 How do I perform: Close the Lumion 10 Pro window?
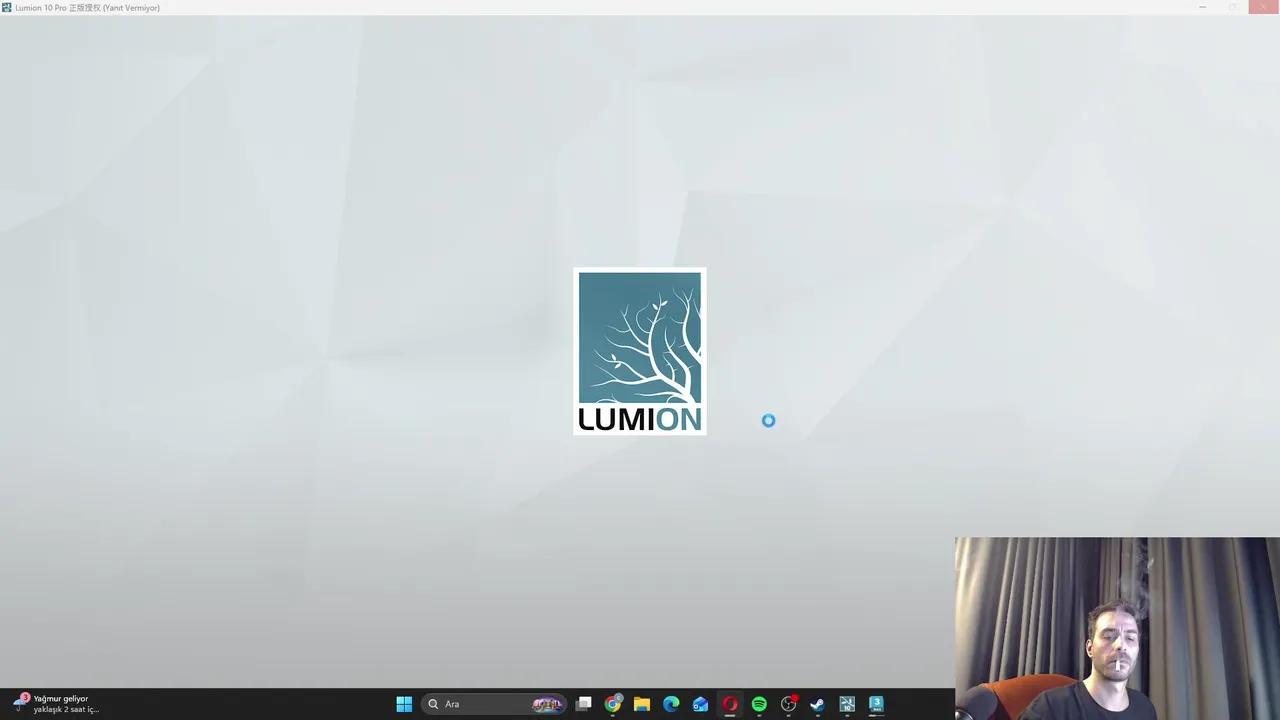(x=1263, y=7)
